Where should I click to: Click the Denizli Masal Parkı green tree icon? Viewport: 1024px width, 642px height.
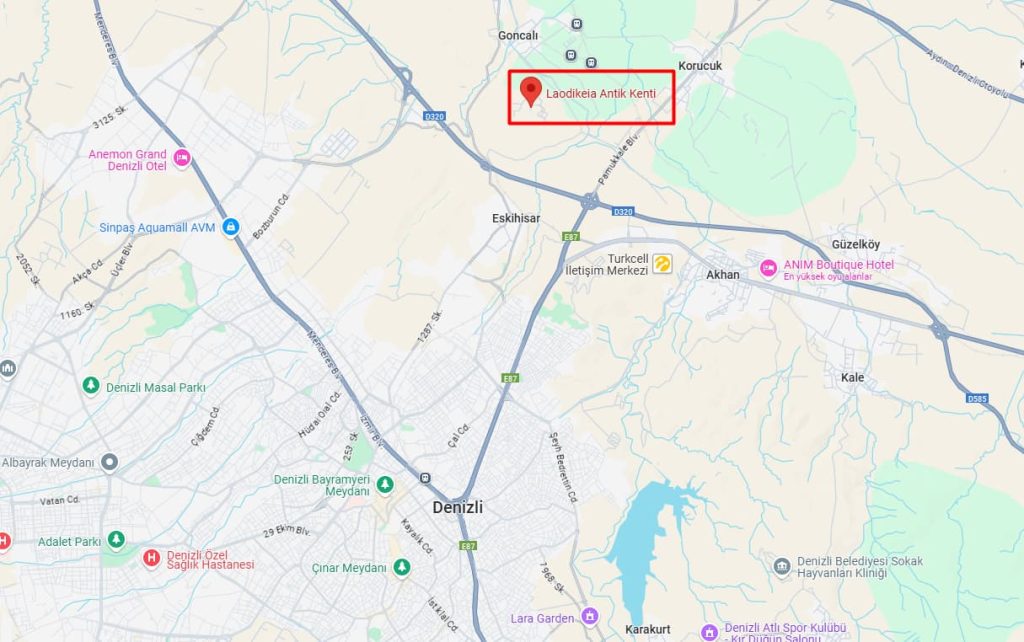91,386
